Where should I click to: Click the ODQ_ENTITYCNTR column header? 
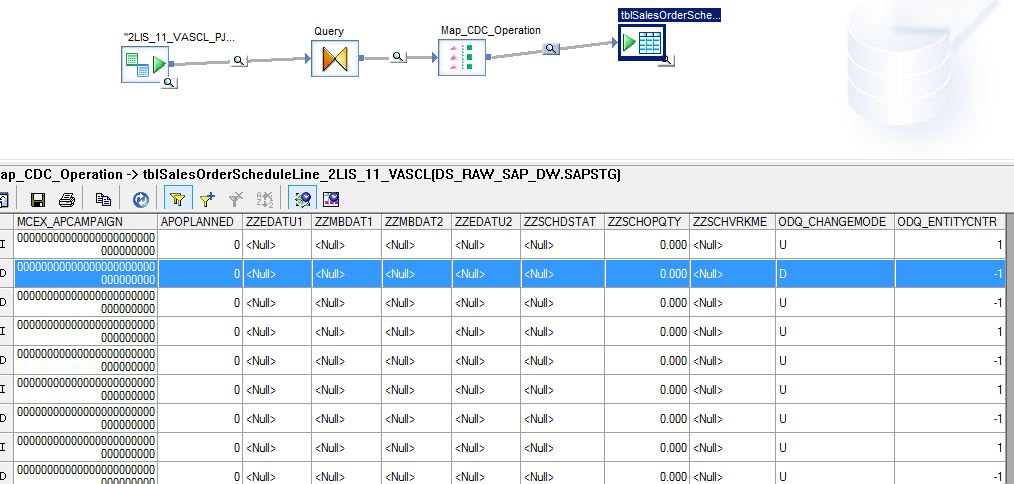(950, 221)
